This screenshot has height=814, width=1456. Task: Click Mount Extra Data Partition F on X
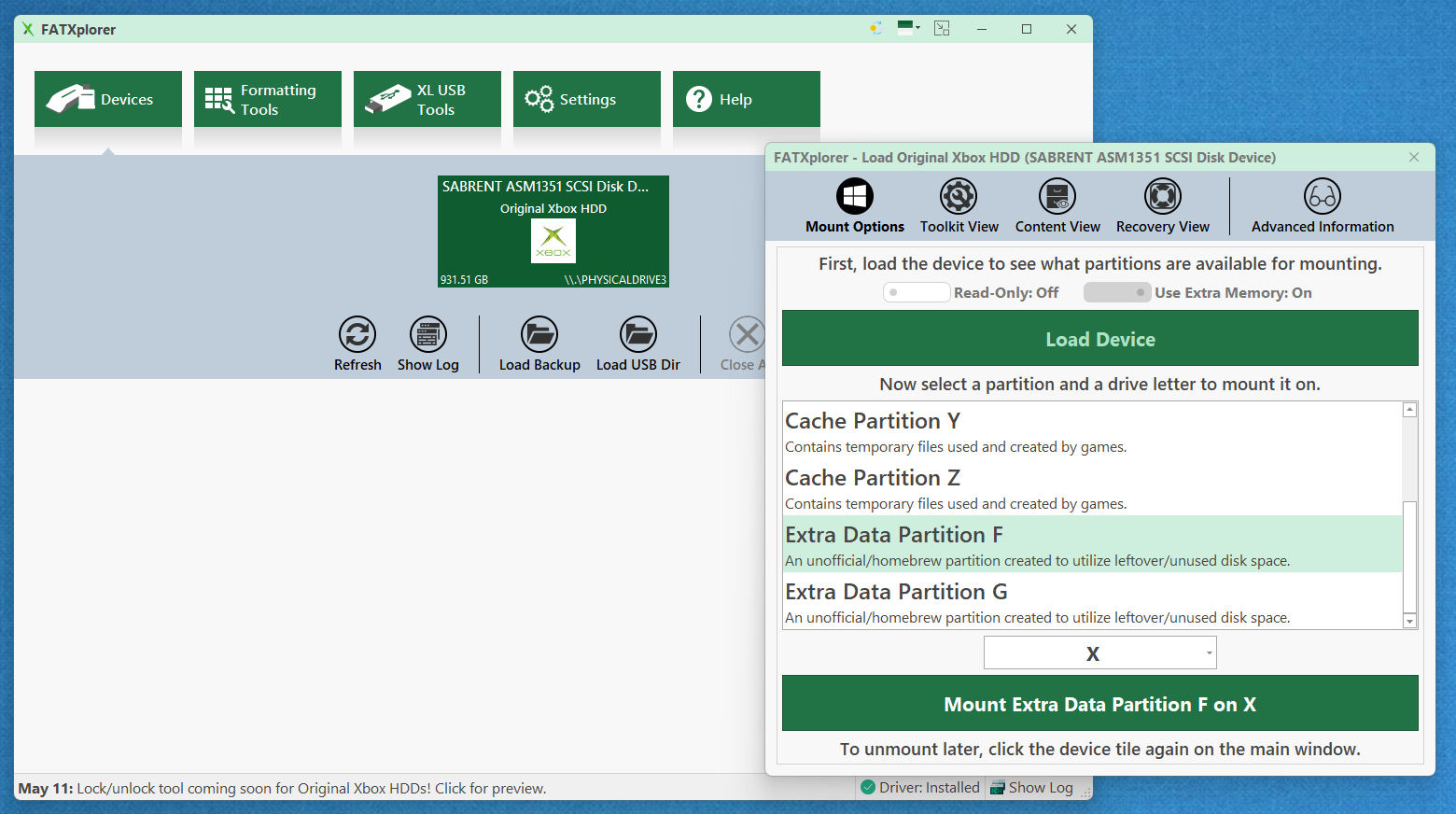pyautogui.click(x=1099, y=704)
